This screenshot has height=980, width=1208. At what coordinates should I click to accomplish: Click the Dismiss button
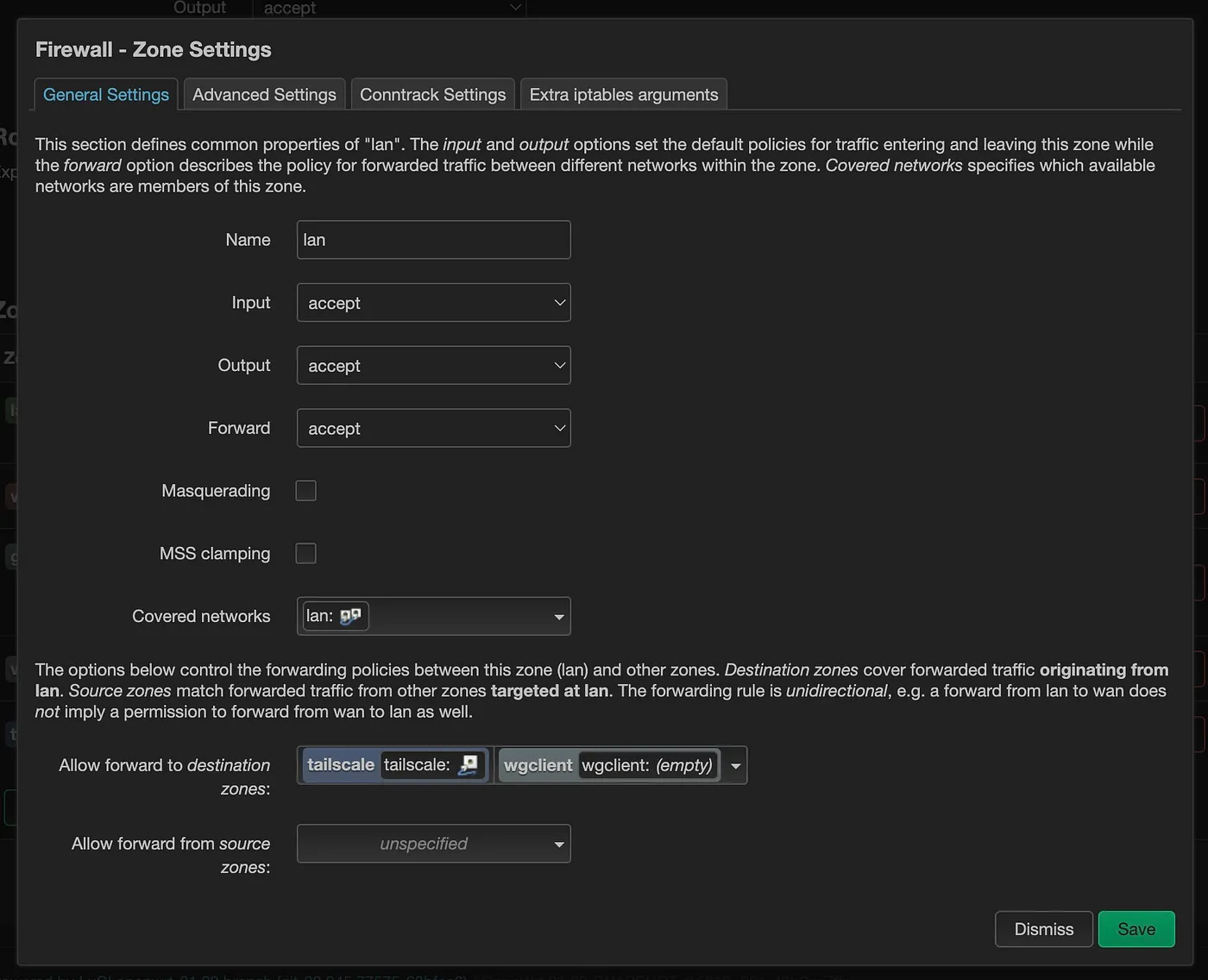point(1044,929)
